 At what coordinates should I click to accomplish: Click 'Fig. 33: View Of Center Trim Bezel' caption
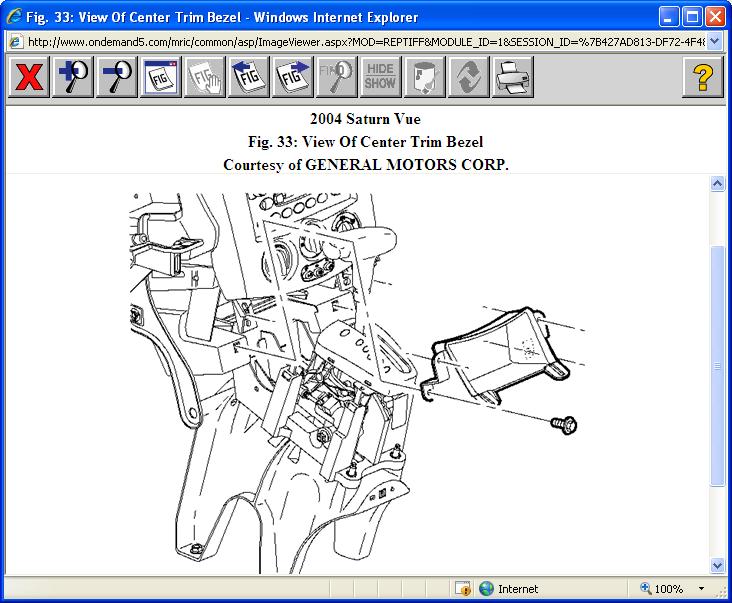pos(366,141)
